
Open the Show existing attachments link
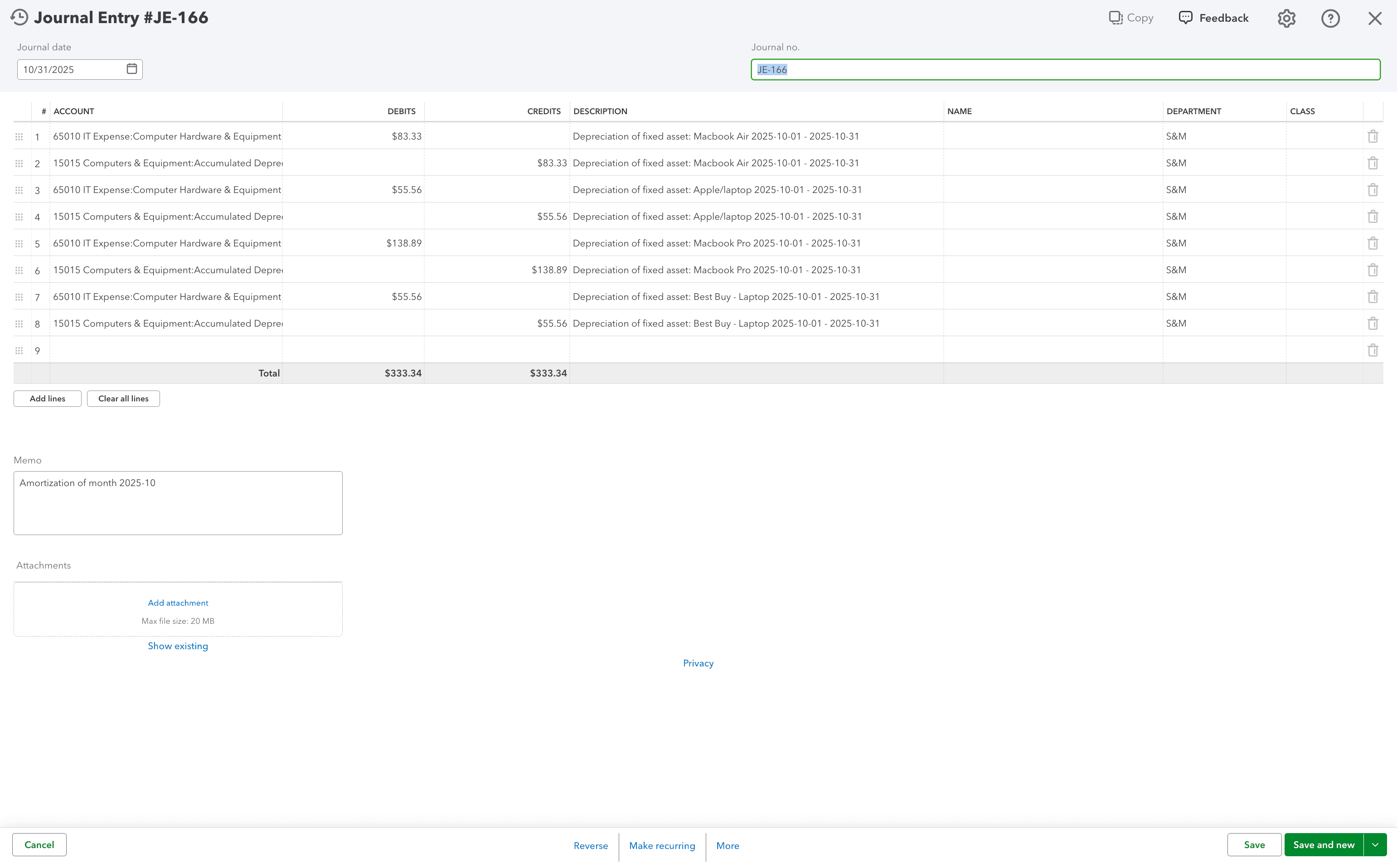tap(178, 645)
